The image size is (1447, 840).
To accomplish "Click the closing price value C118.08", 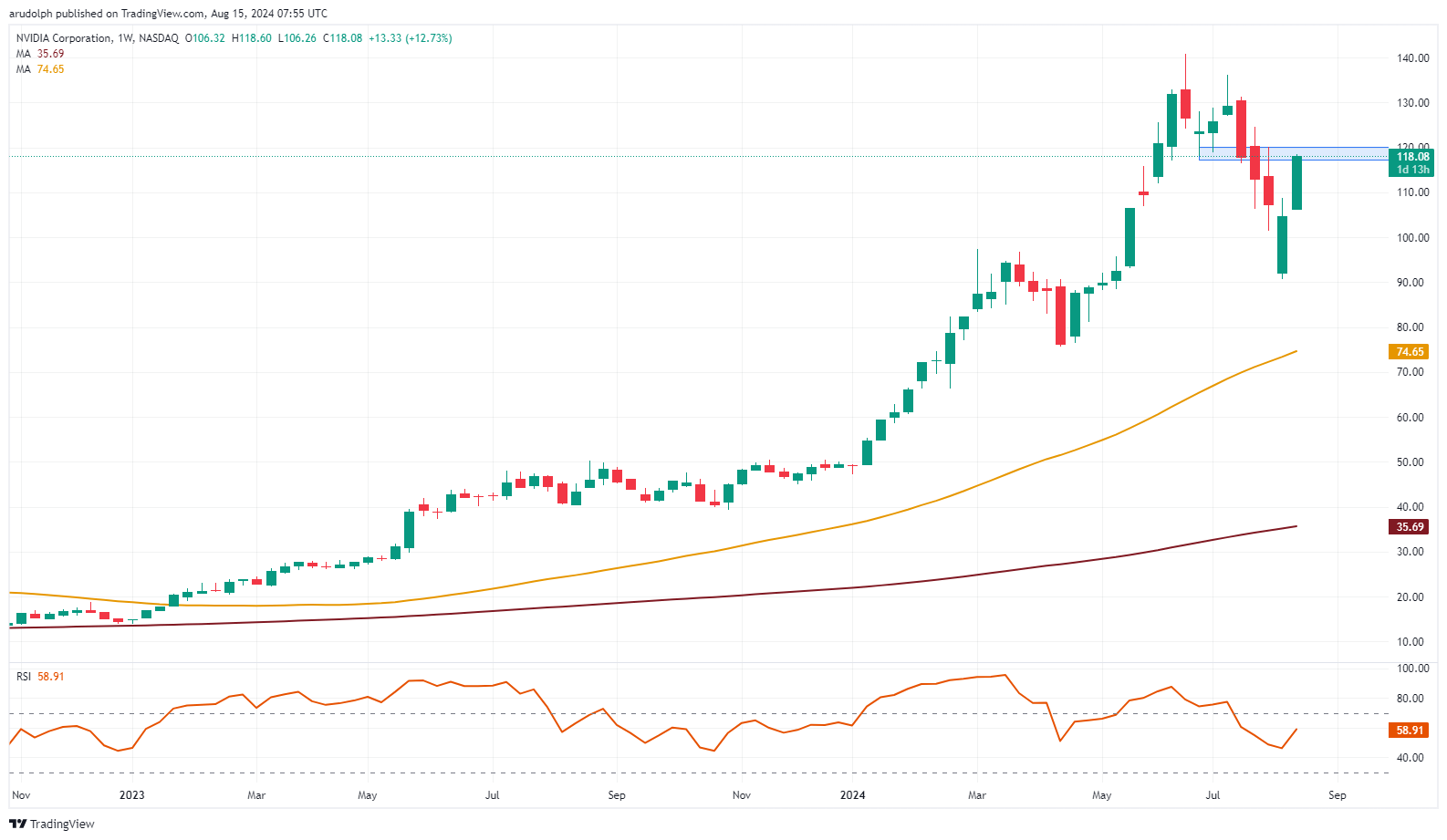I will click(x=342, y=38).
